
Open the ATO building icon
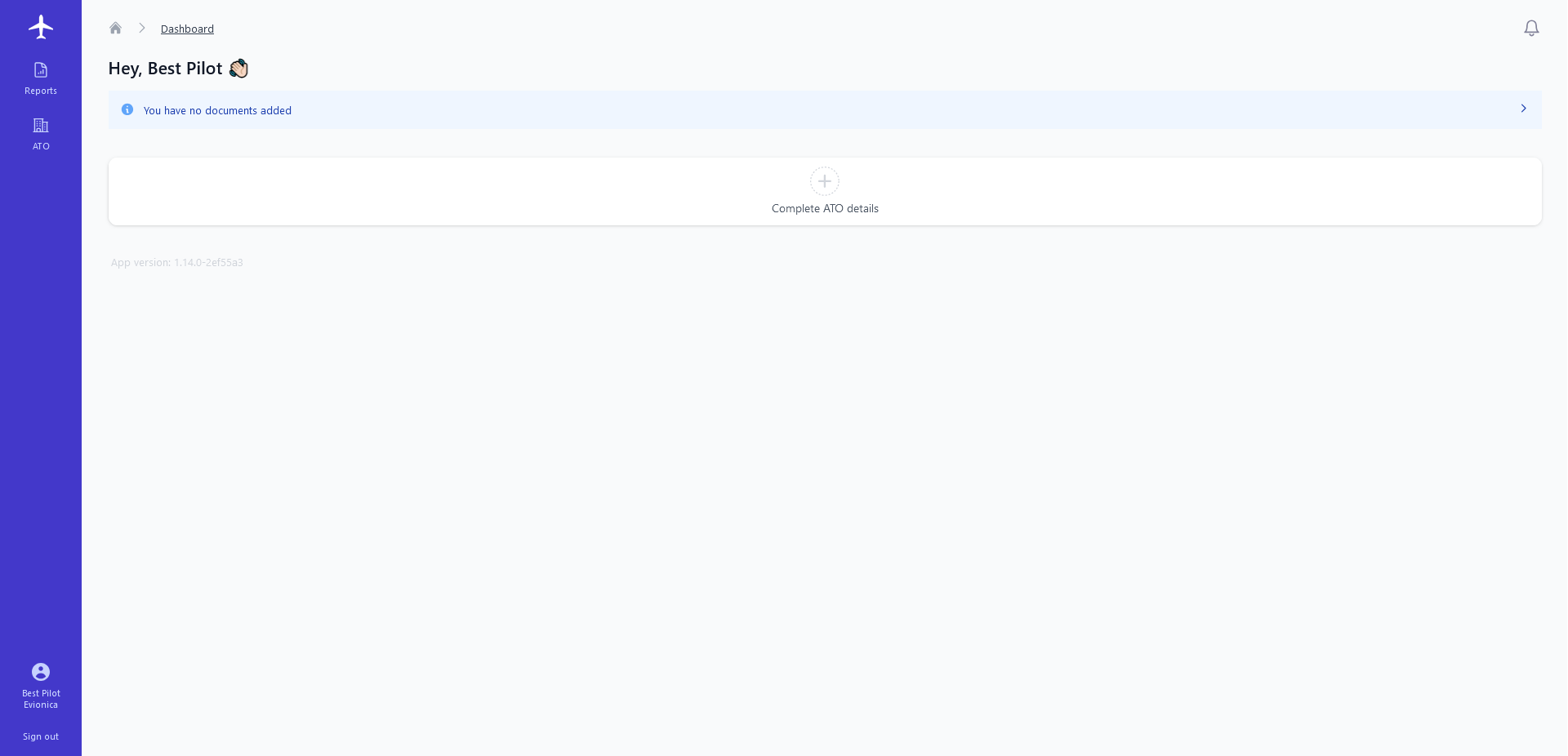point(41,126)
